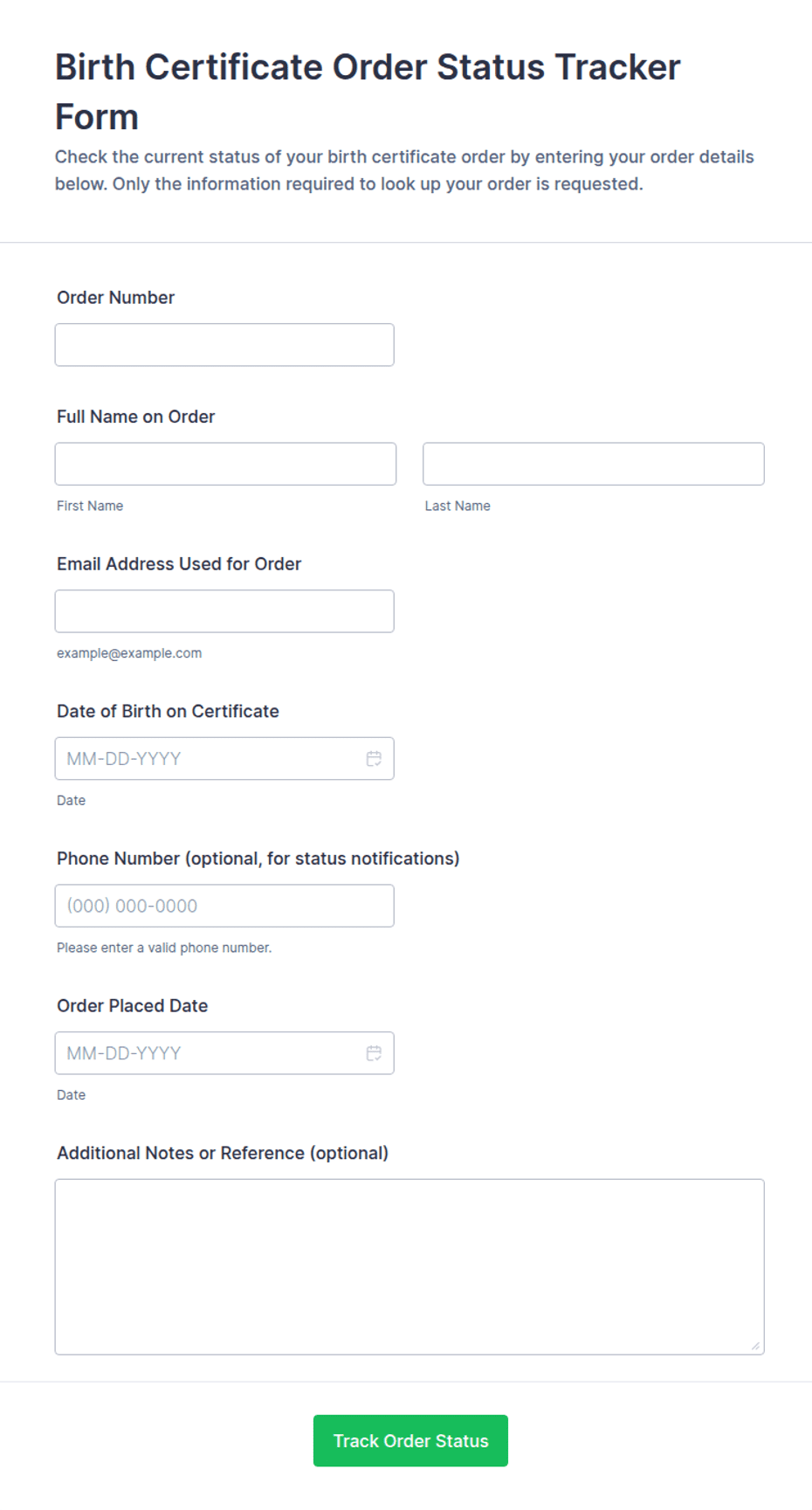Grab the notes textarea resize handle

tap(755, 1346)
